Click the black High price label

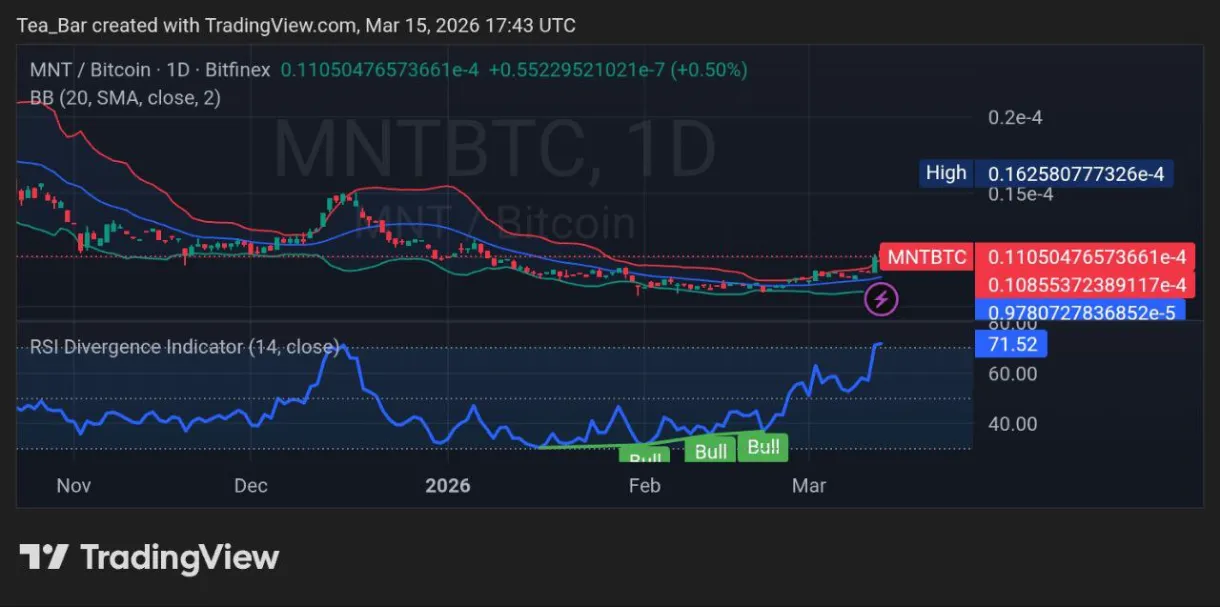coord(945,172)
